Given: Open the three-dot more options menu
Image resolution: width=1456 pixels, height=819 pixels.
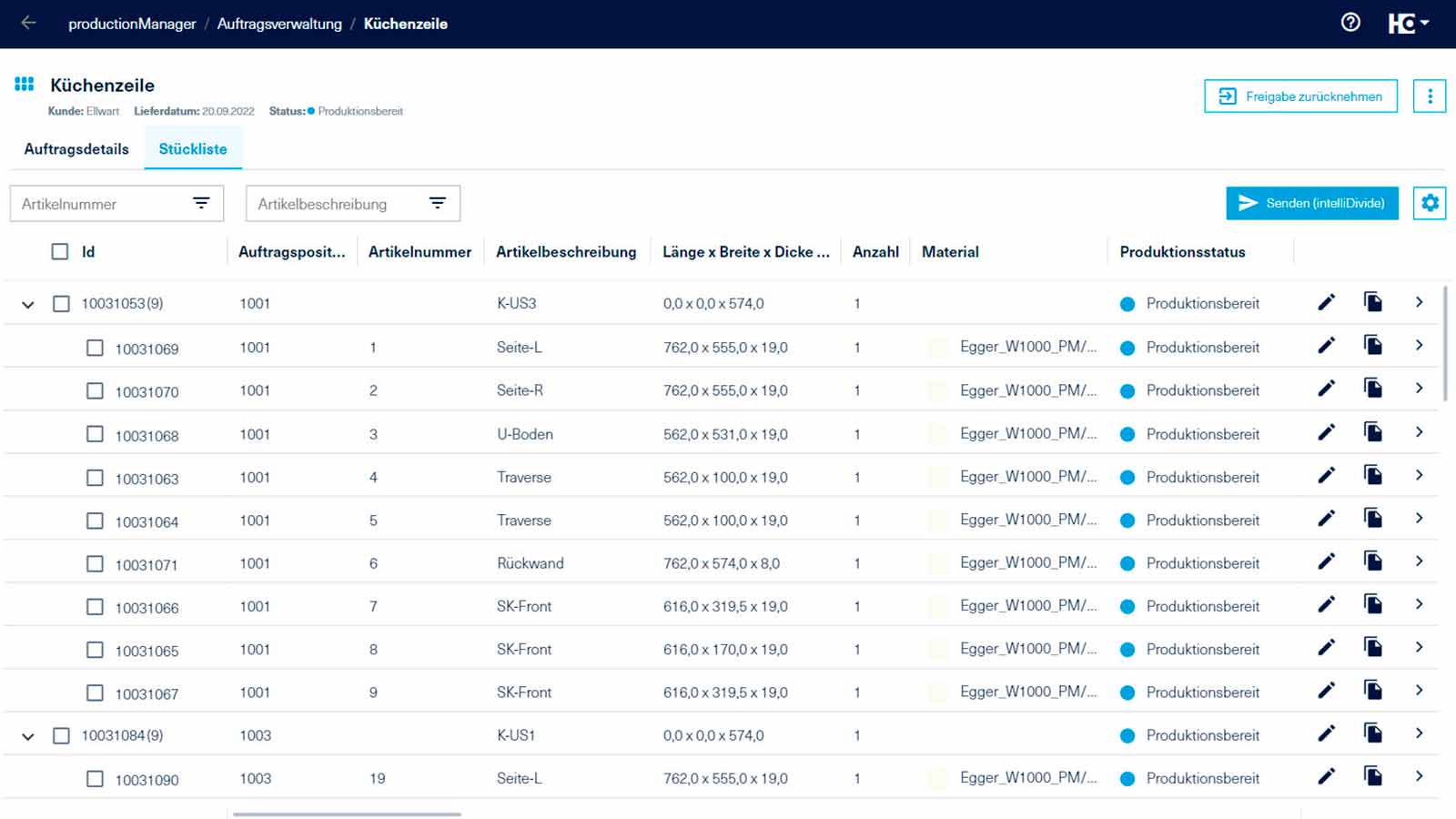Looking at the screenshot, I should (x=1429, y=96).
